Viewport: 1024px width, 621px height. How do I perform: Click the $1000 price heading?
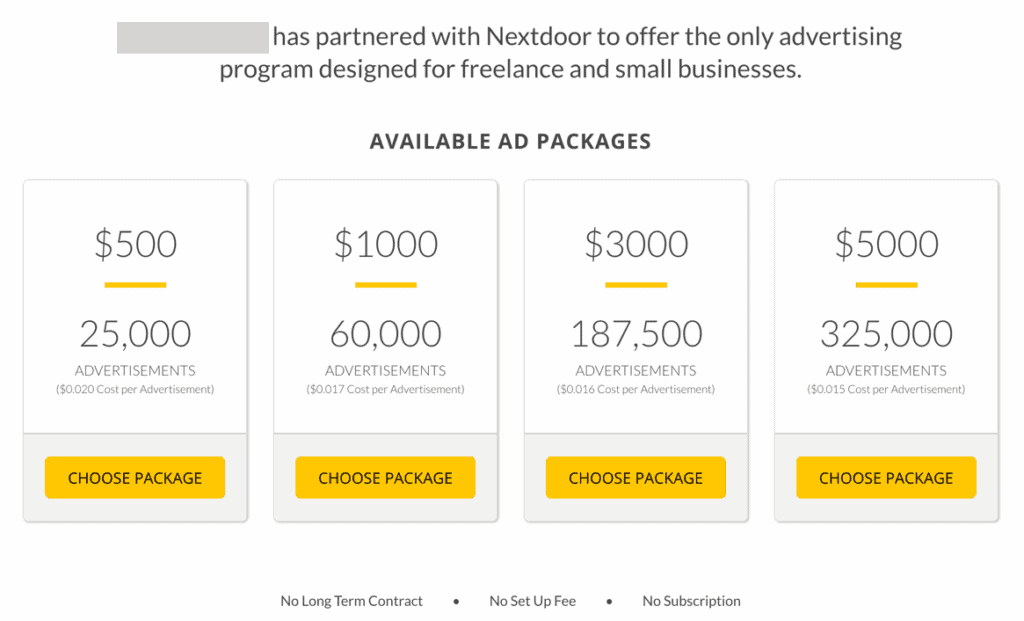click(385, 244)
